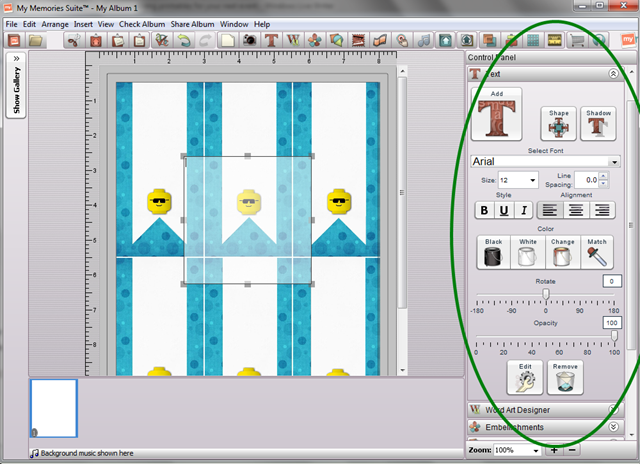
Task: Set text alignment to center
Action: pos(576,211)
